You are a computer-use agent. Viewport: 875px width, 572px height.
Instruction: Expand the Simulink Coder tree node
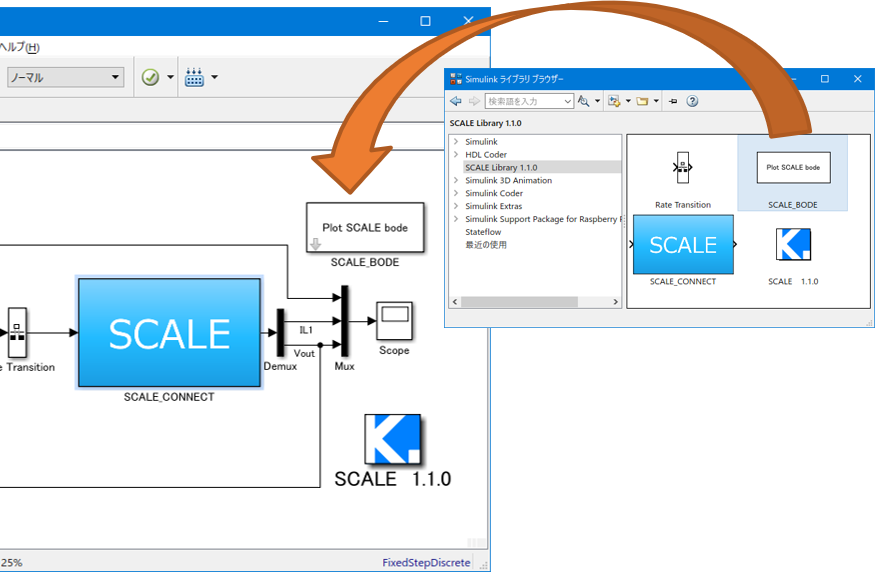tap(456, 193)
